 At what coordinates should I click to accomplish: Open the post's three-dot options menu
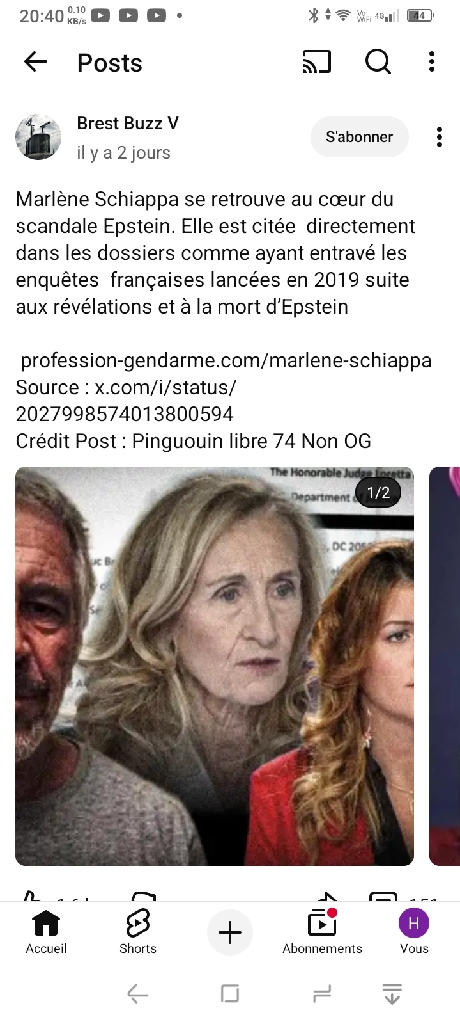pos(439,137)
